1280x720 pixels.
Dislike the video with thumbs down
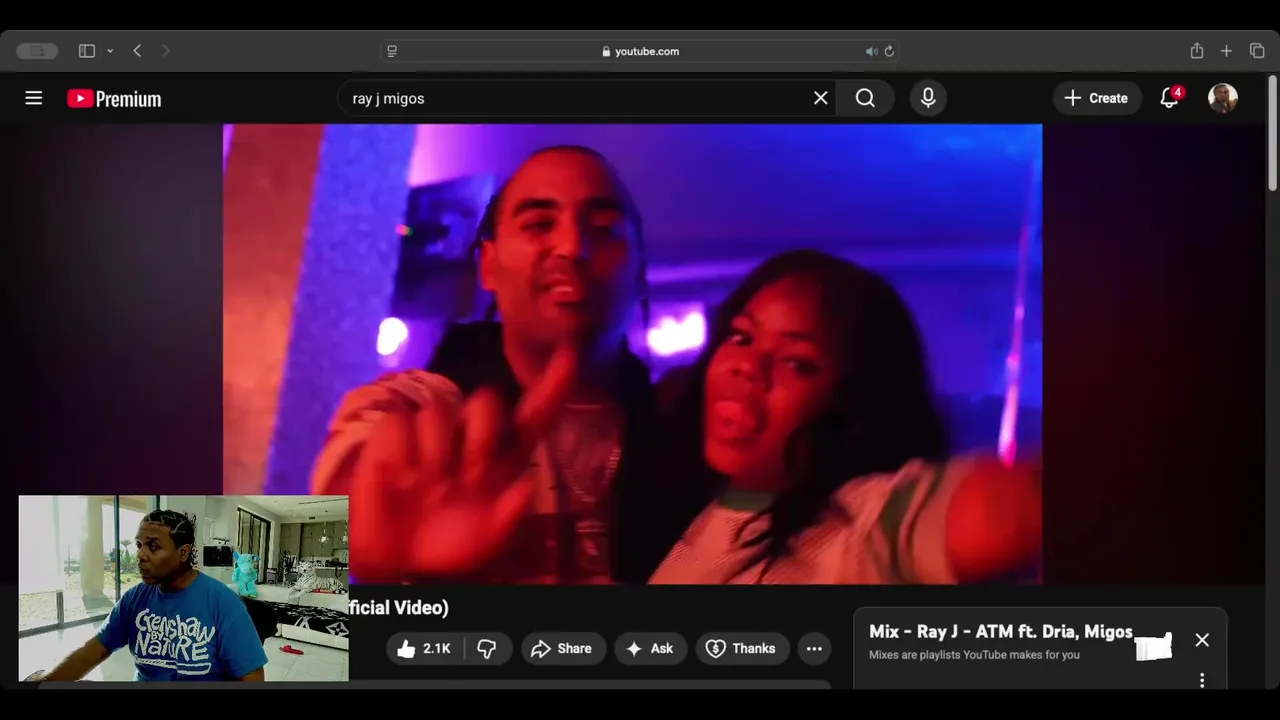pos(487,649)
